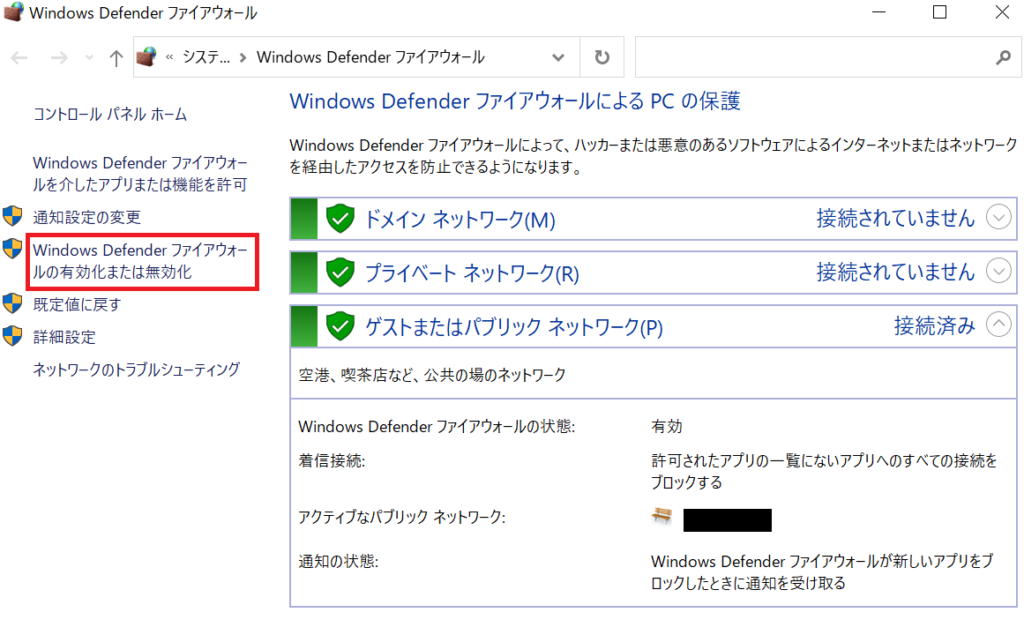Click the プライベート ネットワーク(R) heading
Screen dimensions: 1024x620
tap(472, 273)
